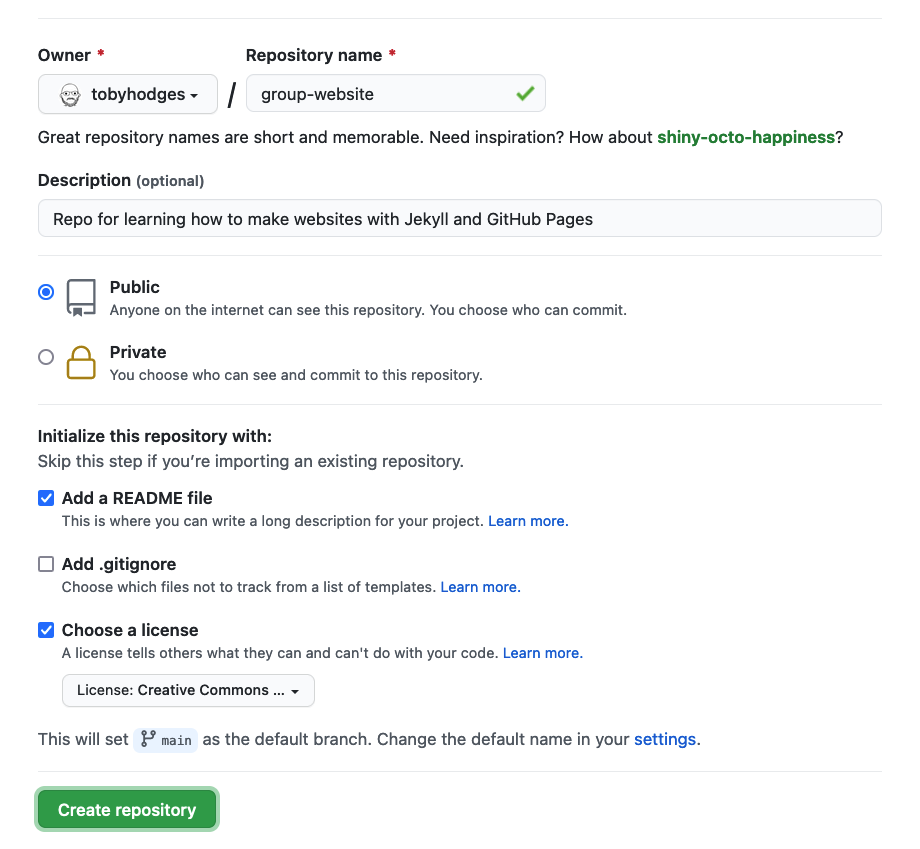
Task: Click the 'Public' heading text
Action: click(134, 287)
